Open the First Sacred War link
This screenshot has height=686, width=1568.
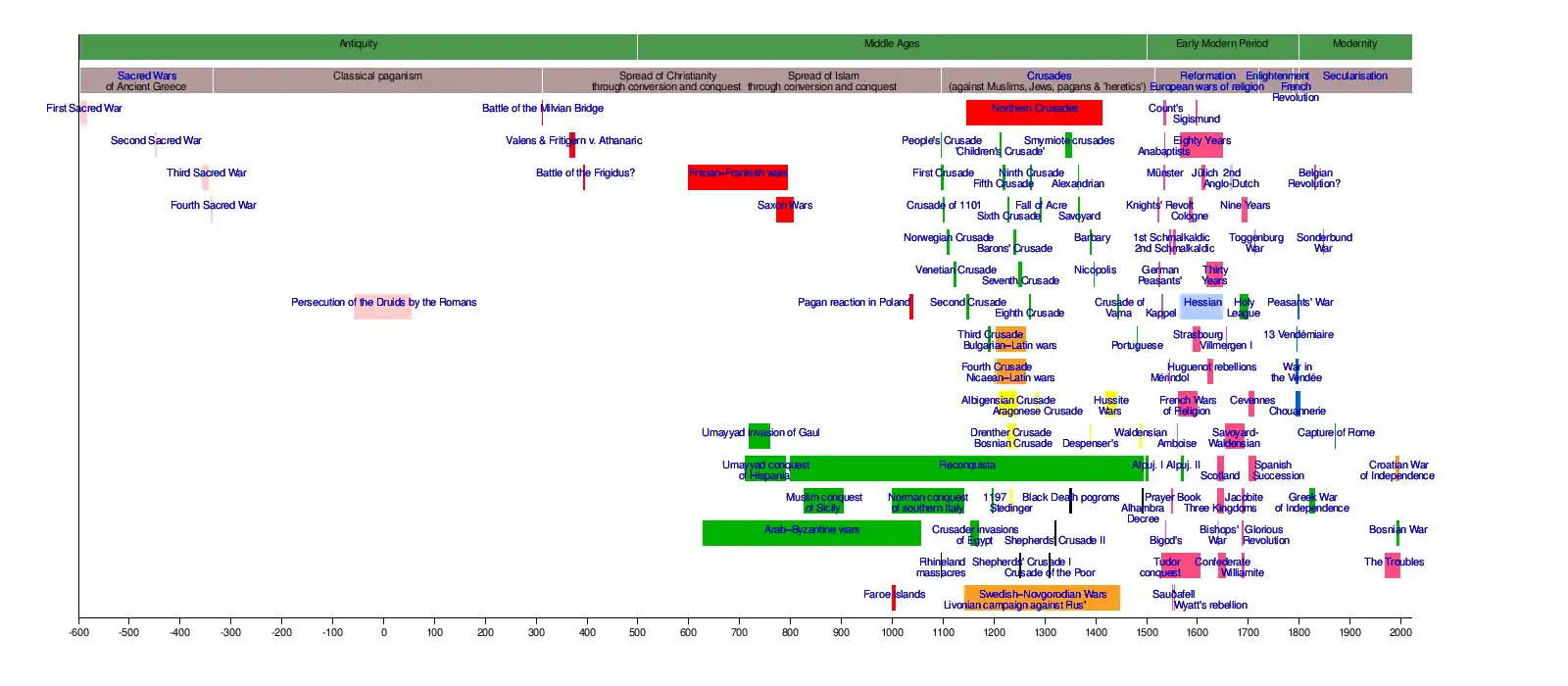click(x=84, y=108)
